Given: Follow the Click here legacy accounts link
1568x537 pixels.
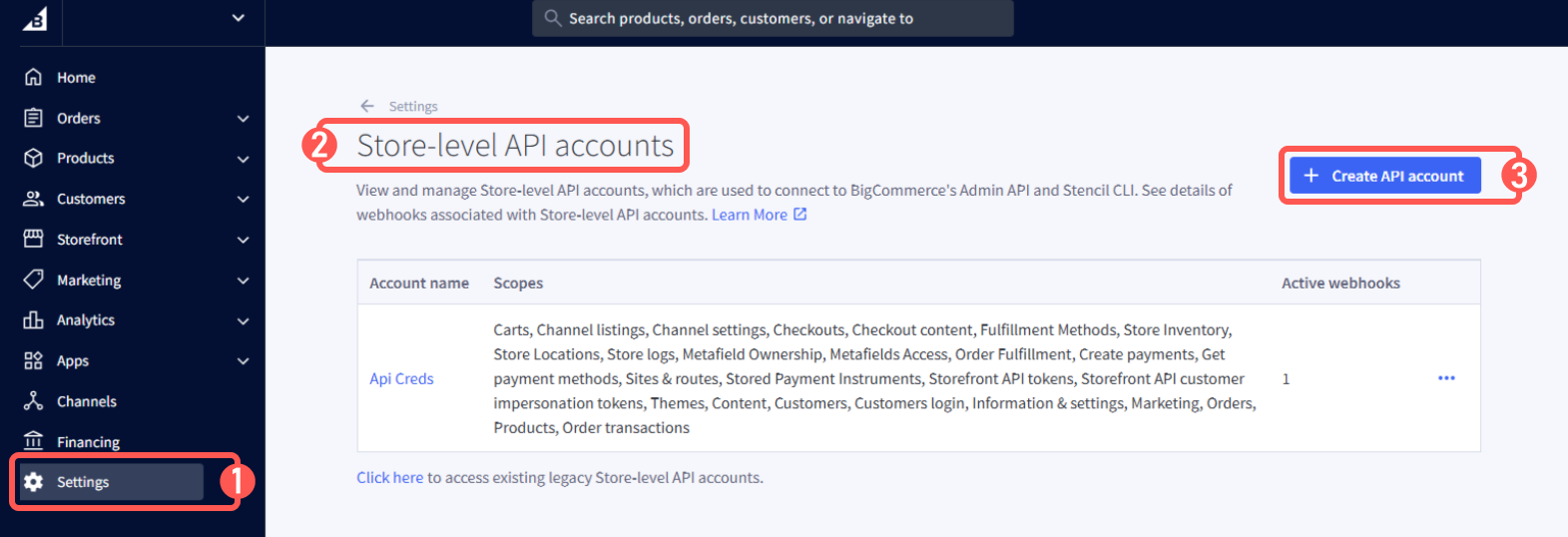Looking at the screenshot, I should 390,477.
